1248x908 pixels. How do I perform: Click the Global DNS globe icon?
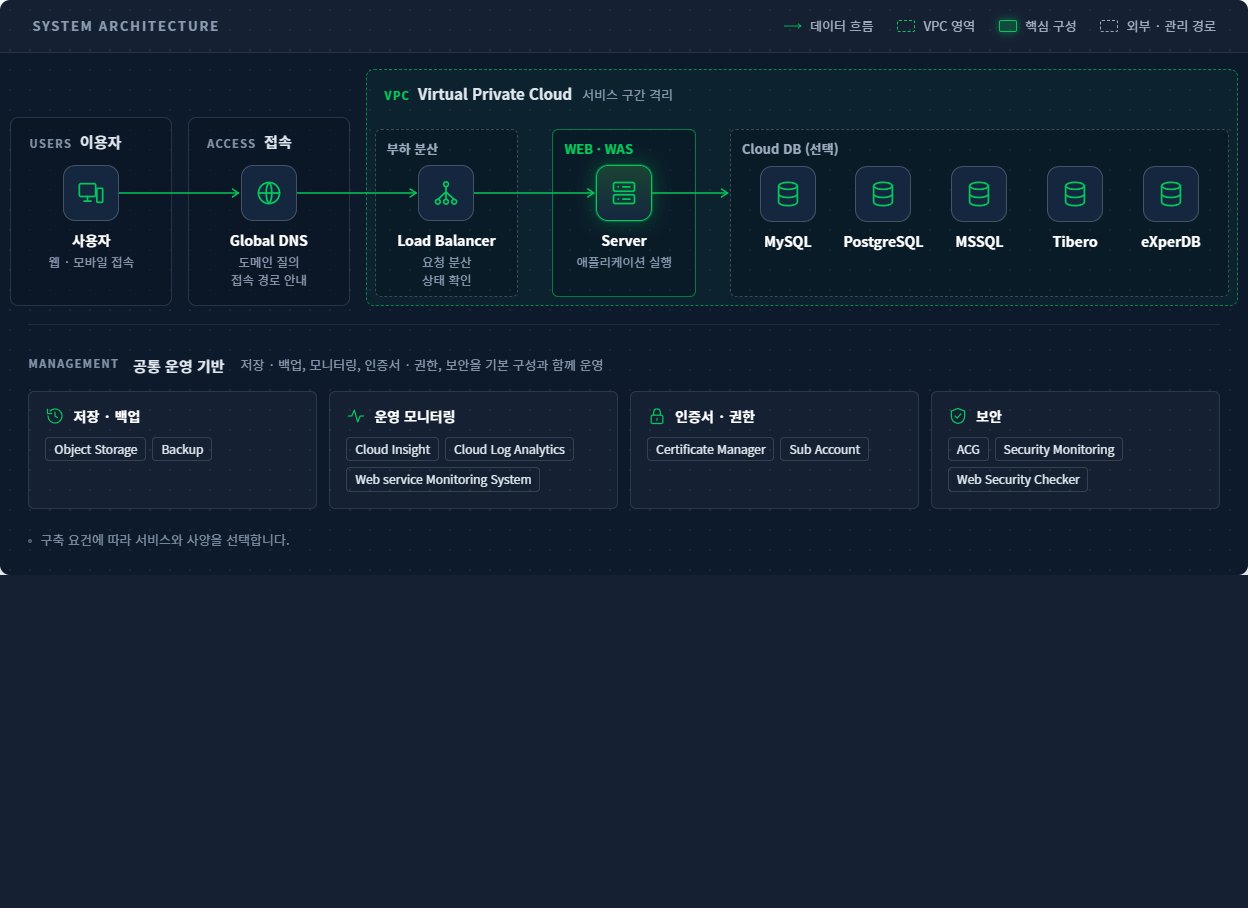[269, 193]
